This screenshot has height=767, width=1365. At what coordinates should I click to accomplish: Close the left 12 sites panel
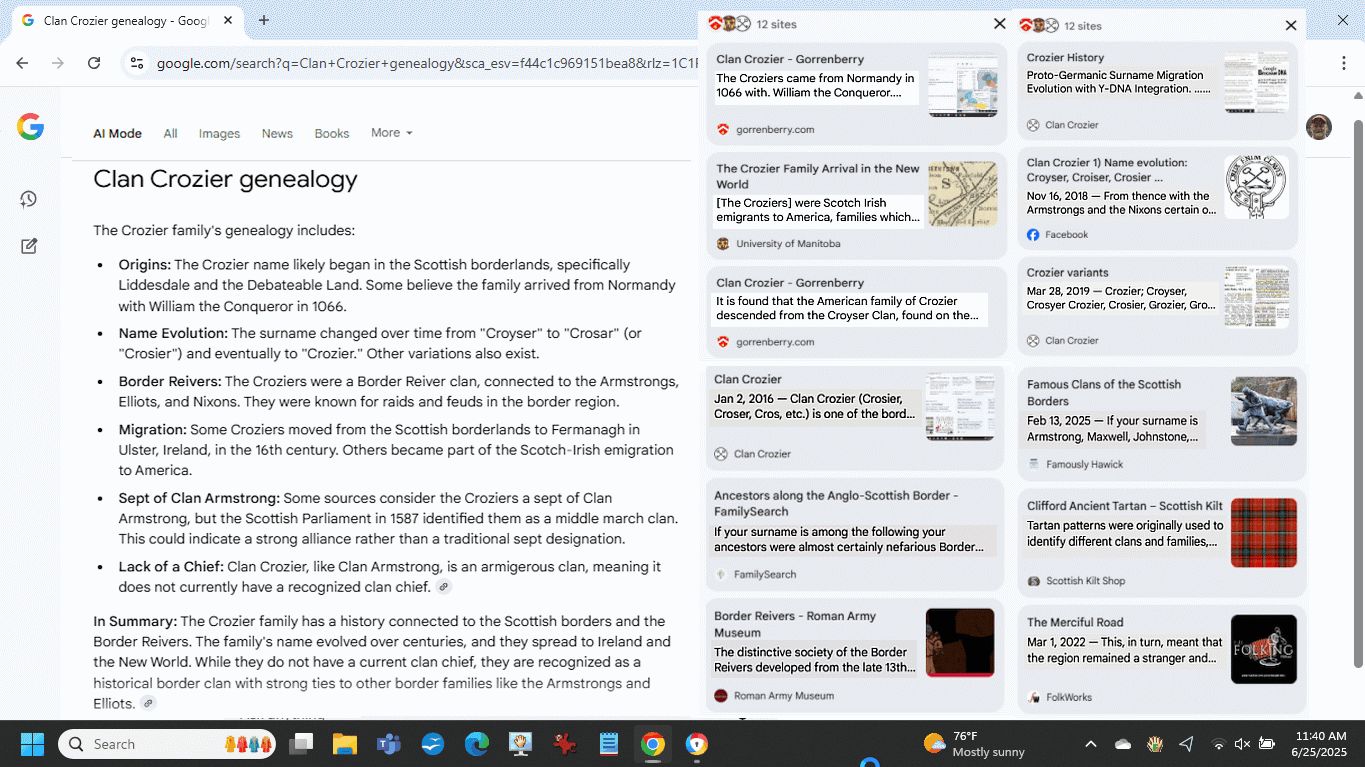point(1000,24)
